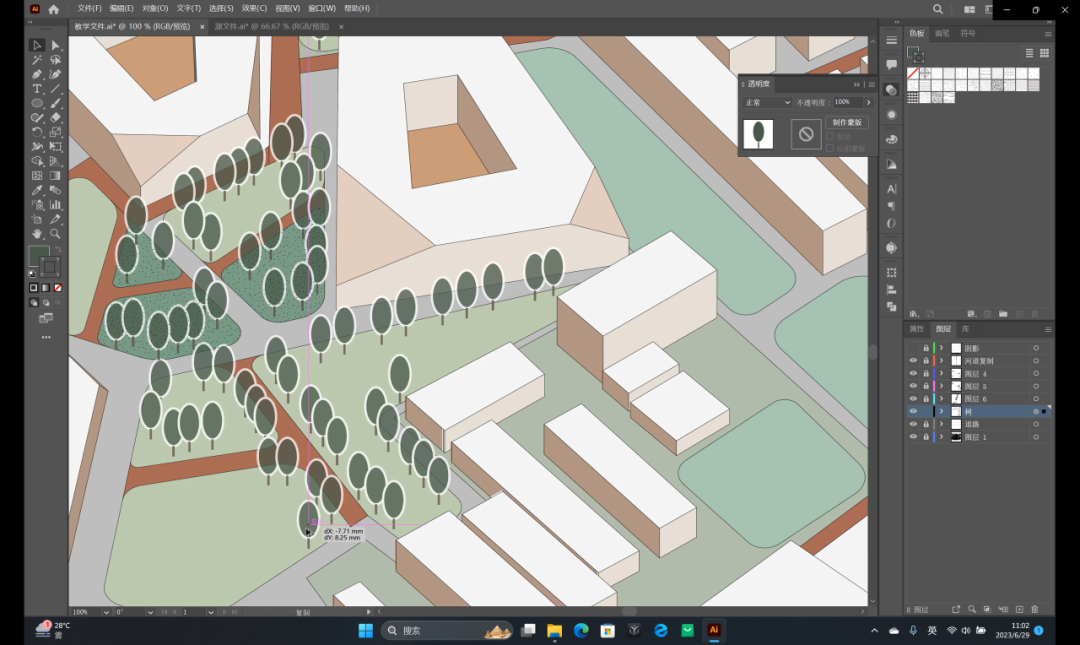Click the opacity 100% input field
1080x645 pixels.
[x=847, y=102]
